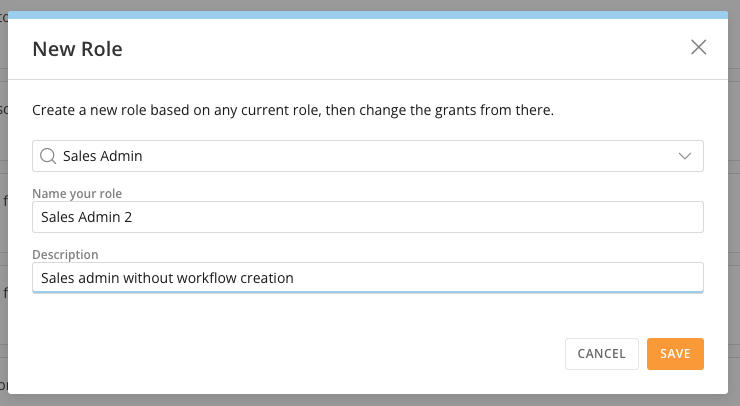Click the blue bar atop the dialog
Screen dimensions: 740x406
[x=368, y=15]
